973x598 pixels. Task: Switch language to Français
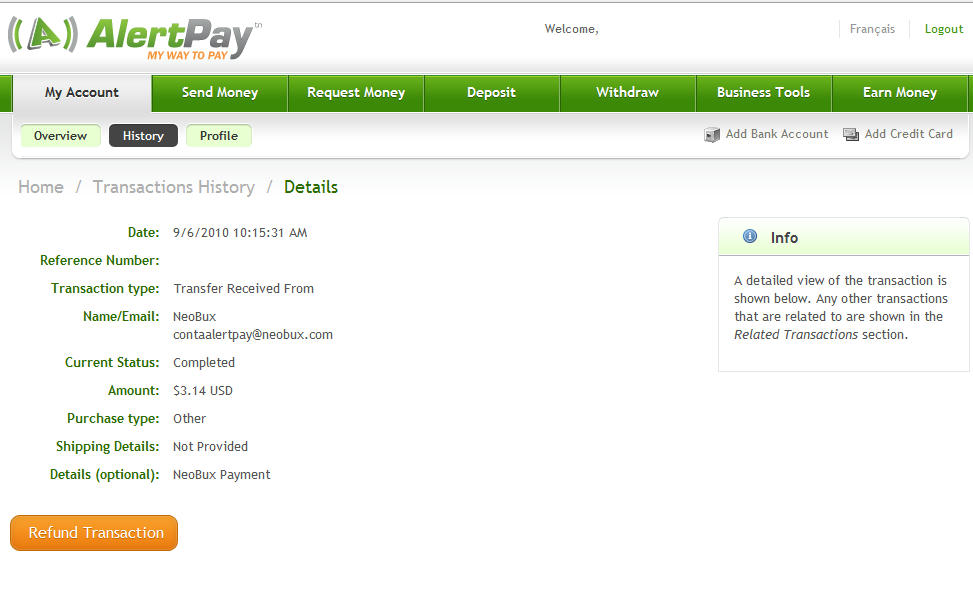point(872,29)
